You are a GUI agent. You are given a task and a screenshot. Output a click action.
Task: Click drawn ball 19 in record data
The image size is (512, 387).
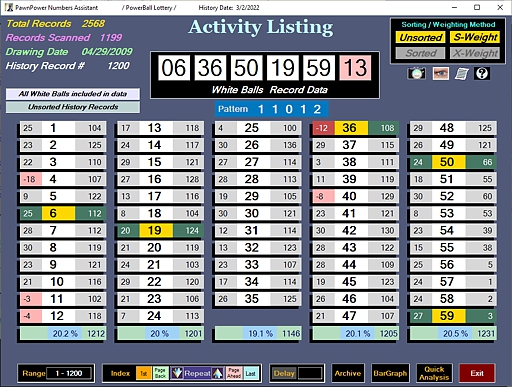(x=283, y=68)
